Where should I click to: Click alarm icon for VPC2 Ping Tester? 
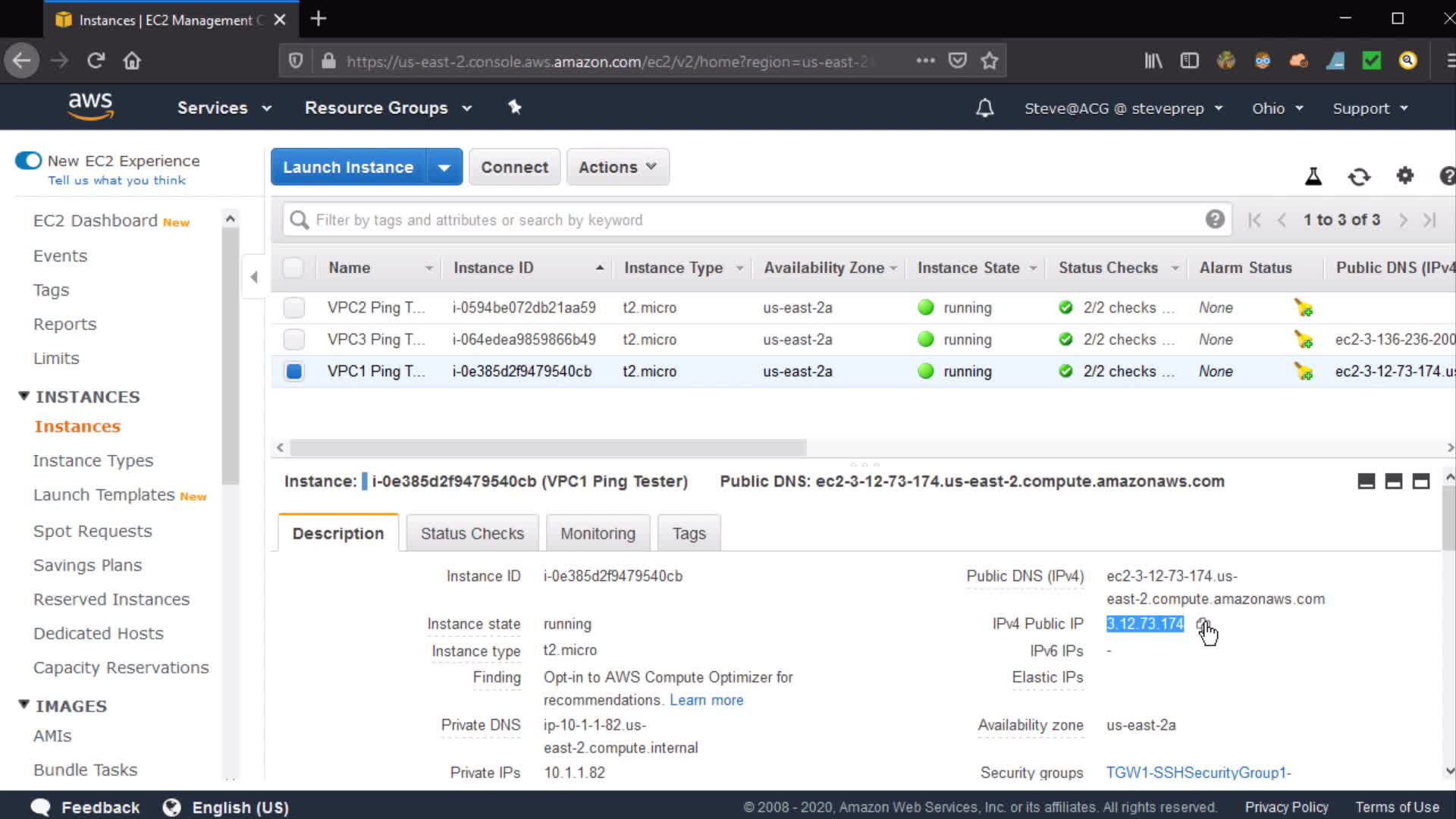click(1304, 308)
